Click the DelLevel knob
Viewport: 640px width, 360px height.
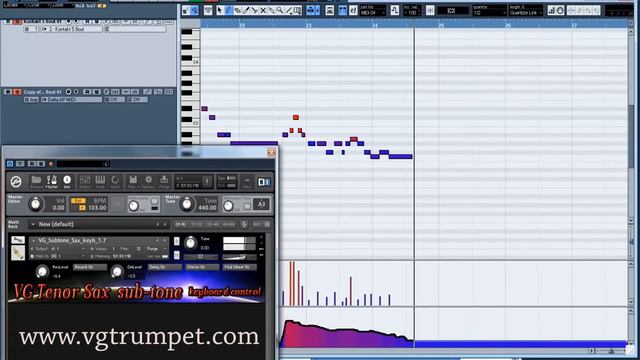click(117, 271)
